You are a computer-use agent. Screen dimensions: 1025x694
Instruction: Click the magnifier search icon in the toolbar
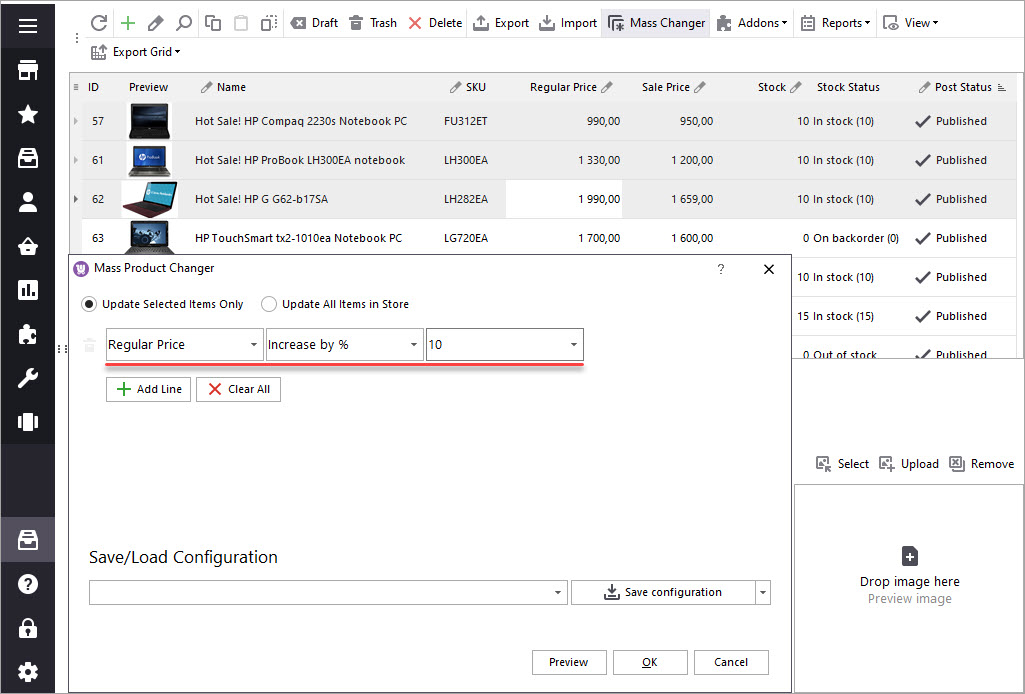tap(183, 23)
